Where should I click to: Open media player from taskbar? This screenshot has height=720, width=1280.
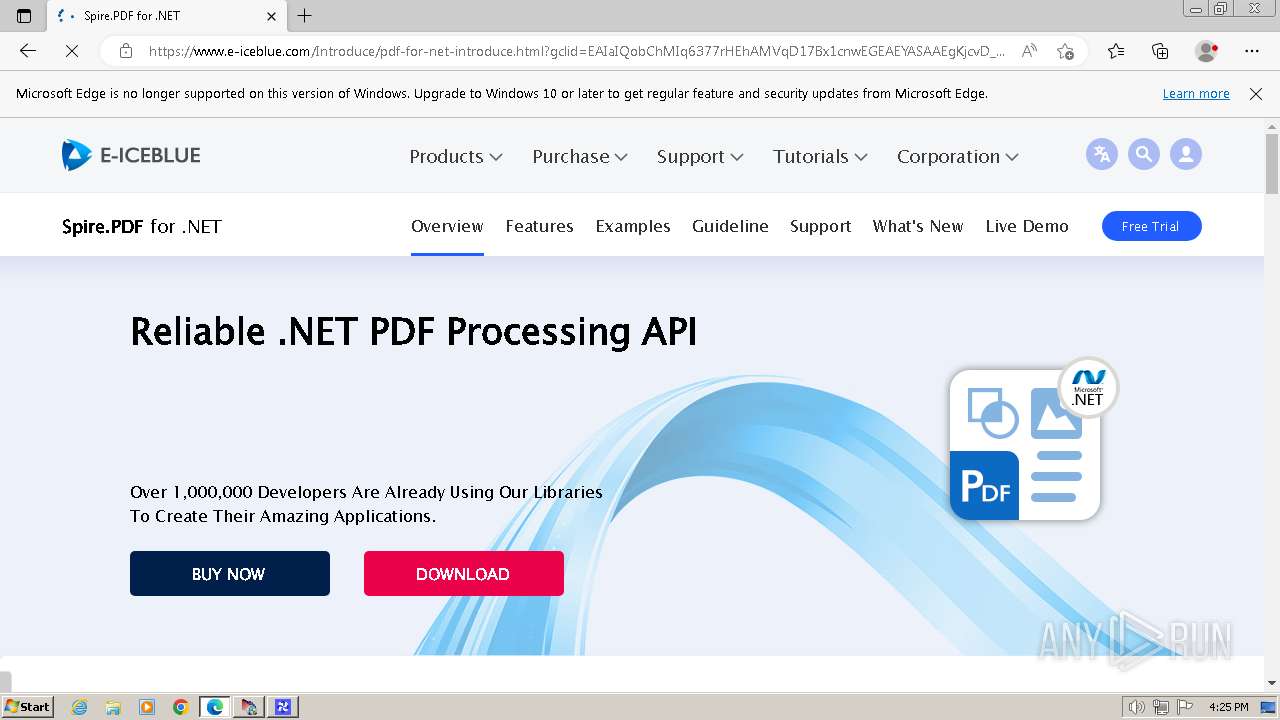tap(147, 707)
